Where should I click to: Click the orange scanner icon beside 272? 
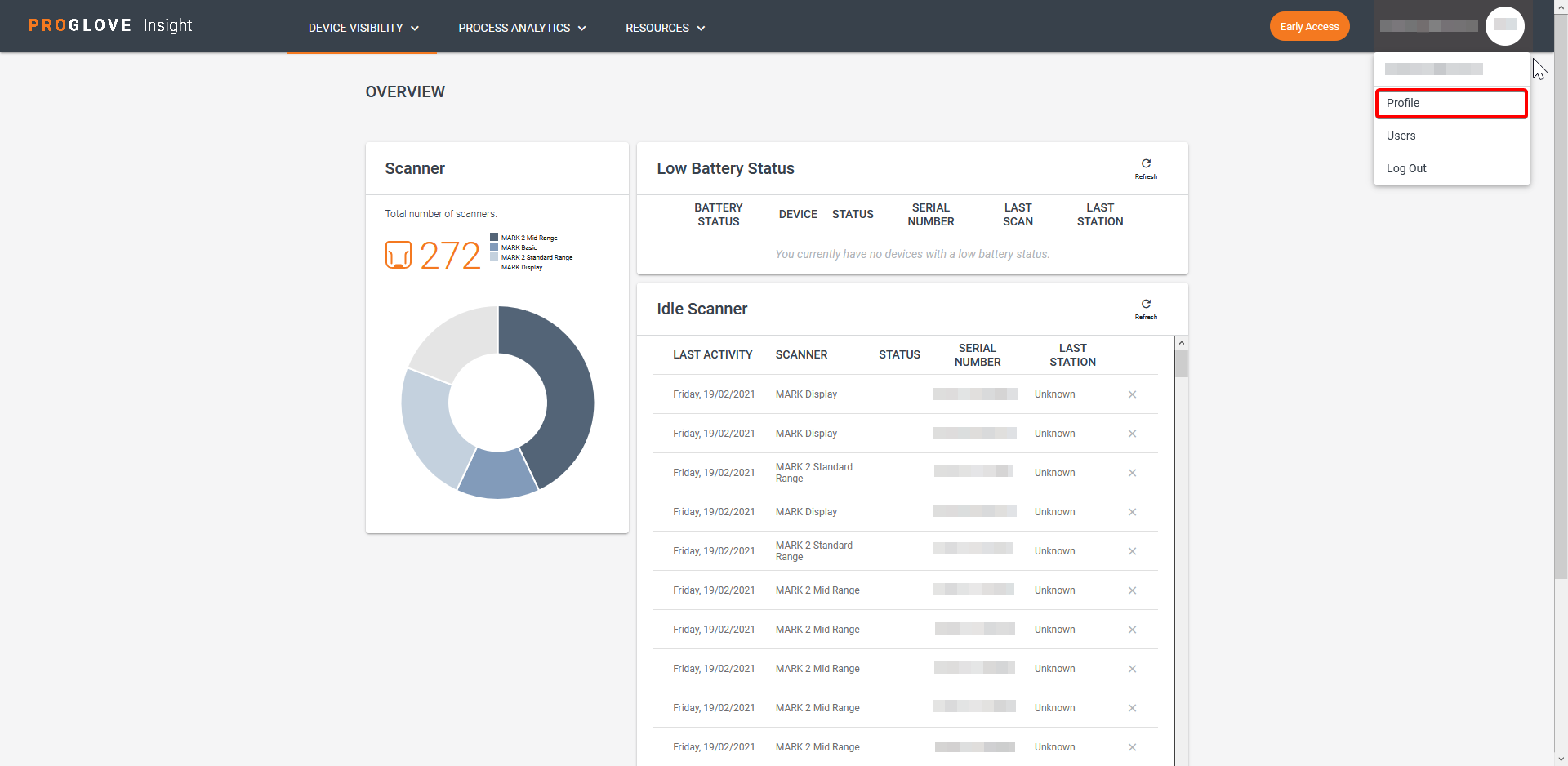click(x=399, y=255)
